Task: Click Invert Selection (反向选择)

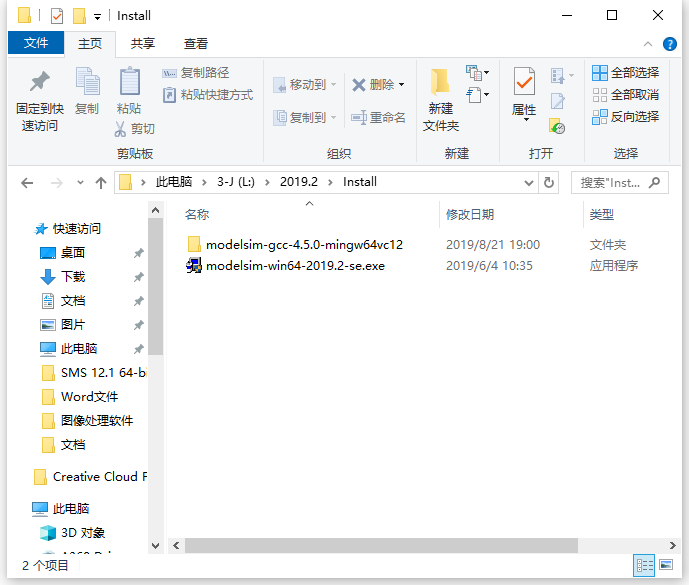Action: pyautogui.click(x=625, y=117)
